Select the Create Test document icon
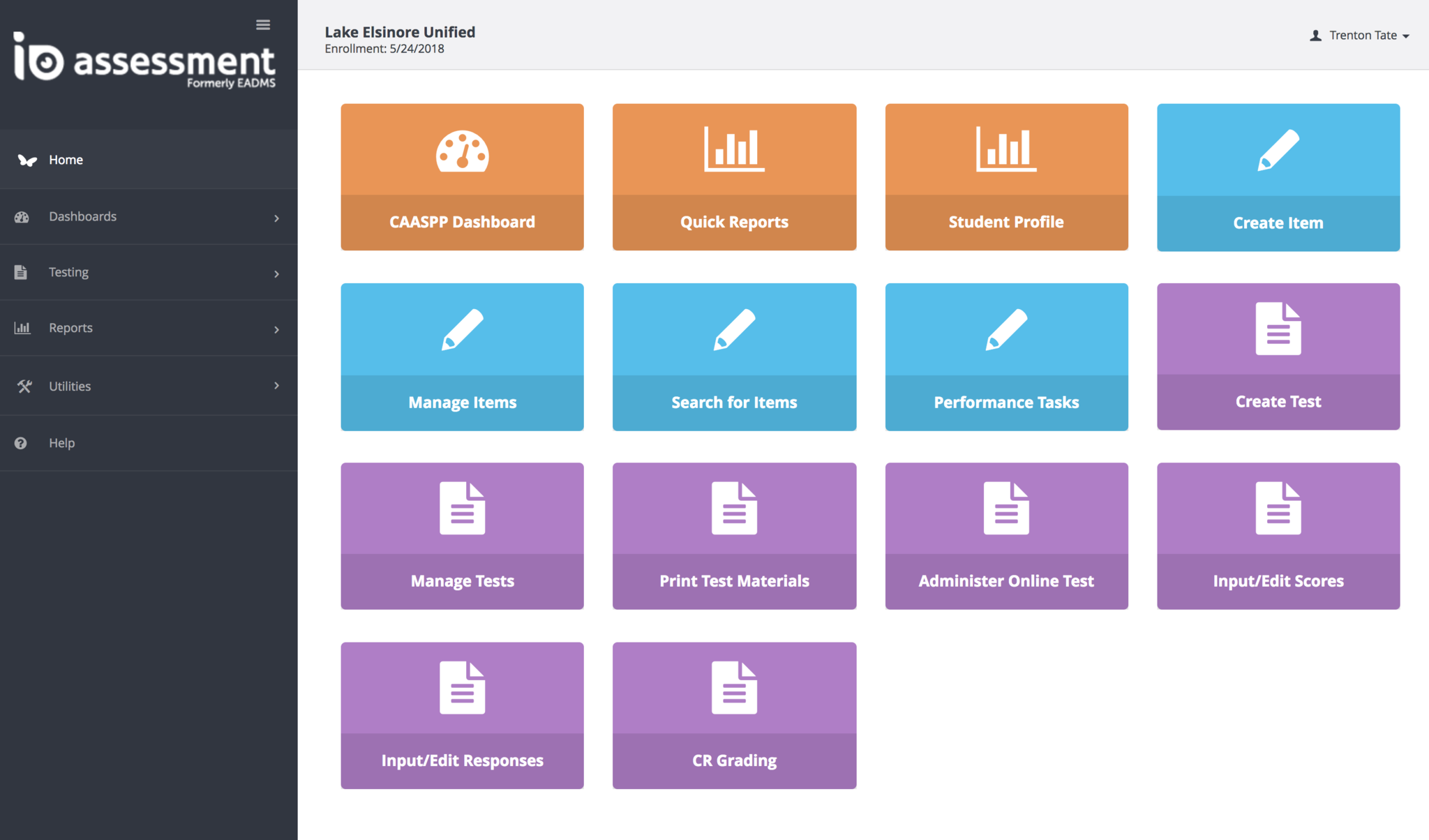 click(x=1278, y=329)
